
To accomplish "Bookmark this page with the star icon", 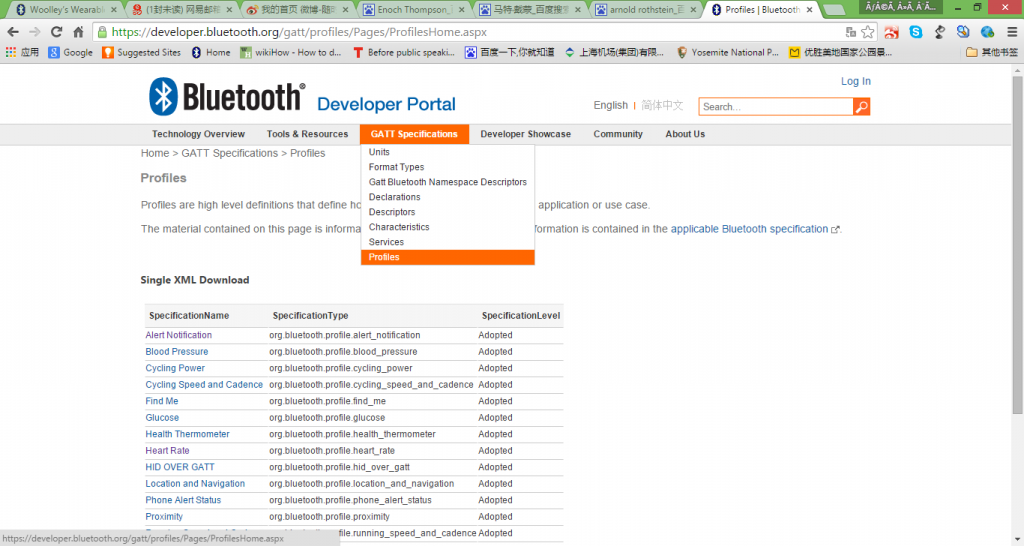I will pyautogui.click(x=868, y=32).
